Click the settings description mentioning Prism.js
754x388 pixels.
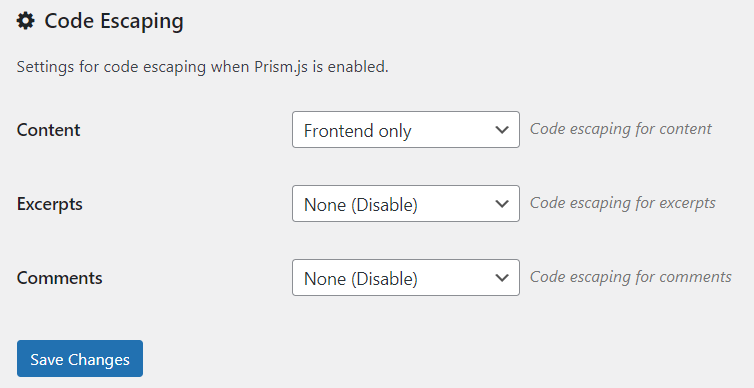(x=202, y=67)
